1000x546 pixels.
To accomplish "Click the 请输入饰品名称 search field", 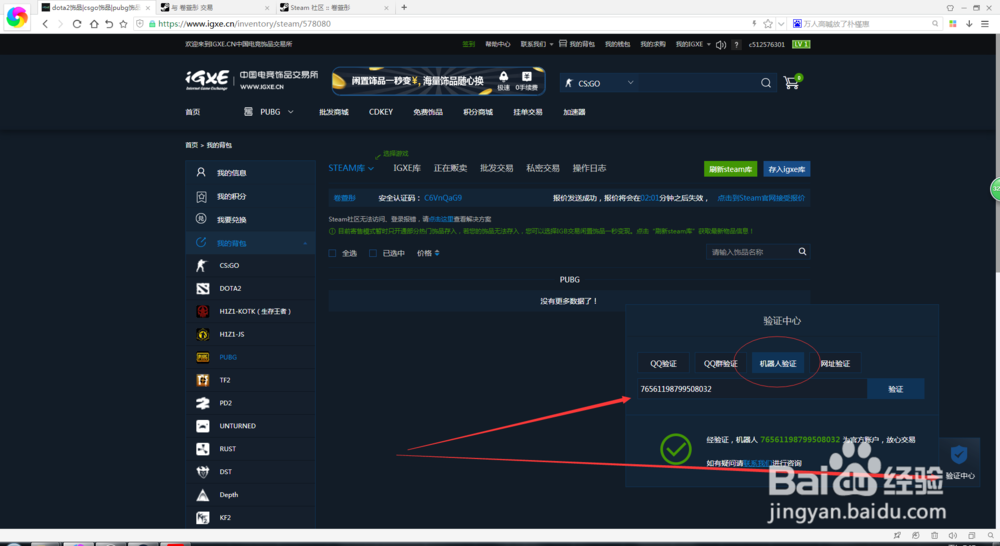I will coord(751,252).
